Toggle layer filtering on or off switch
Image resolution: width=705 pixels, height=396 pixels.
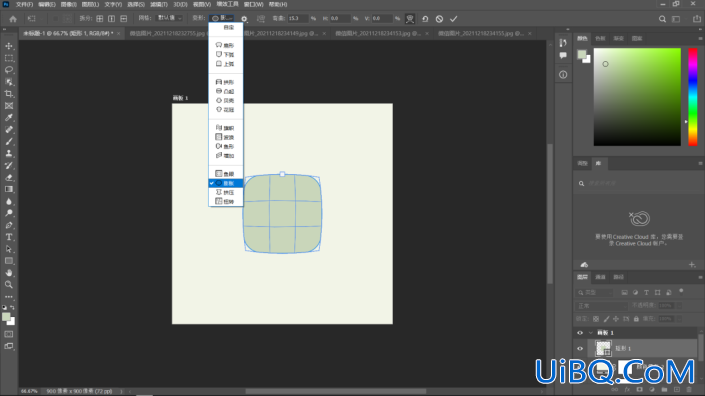(681, 291)
